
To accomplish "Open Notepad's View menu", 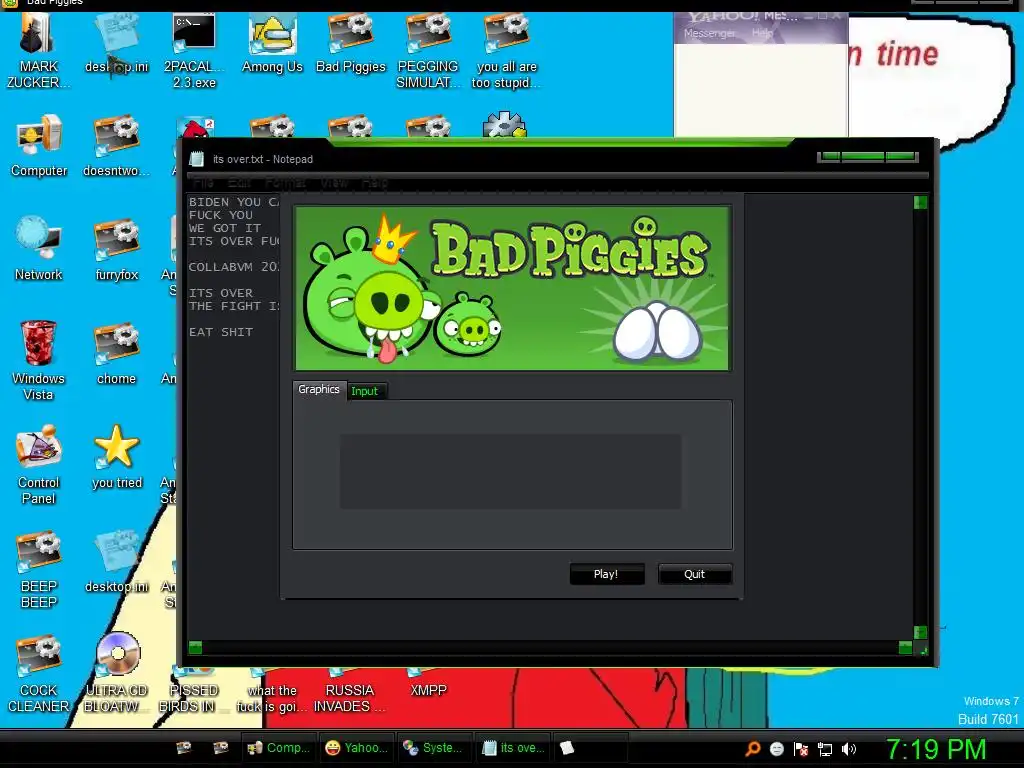I will click(334, 182).
